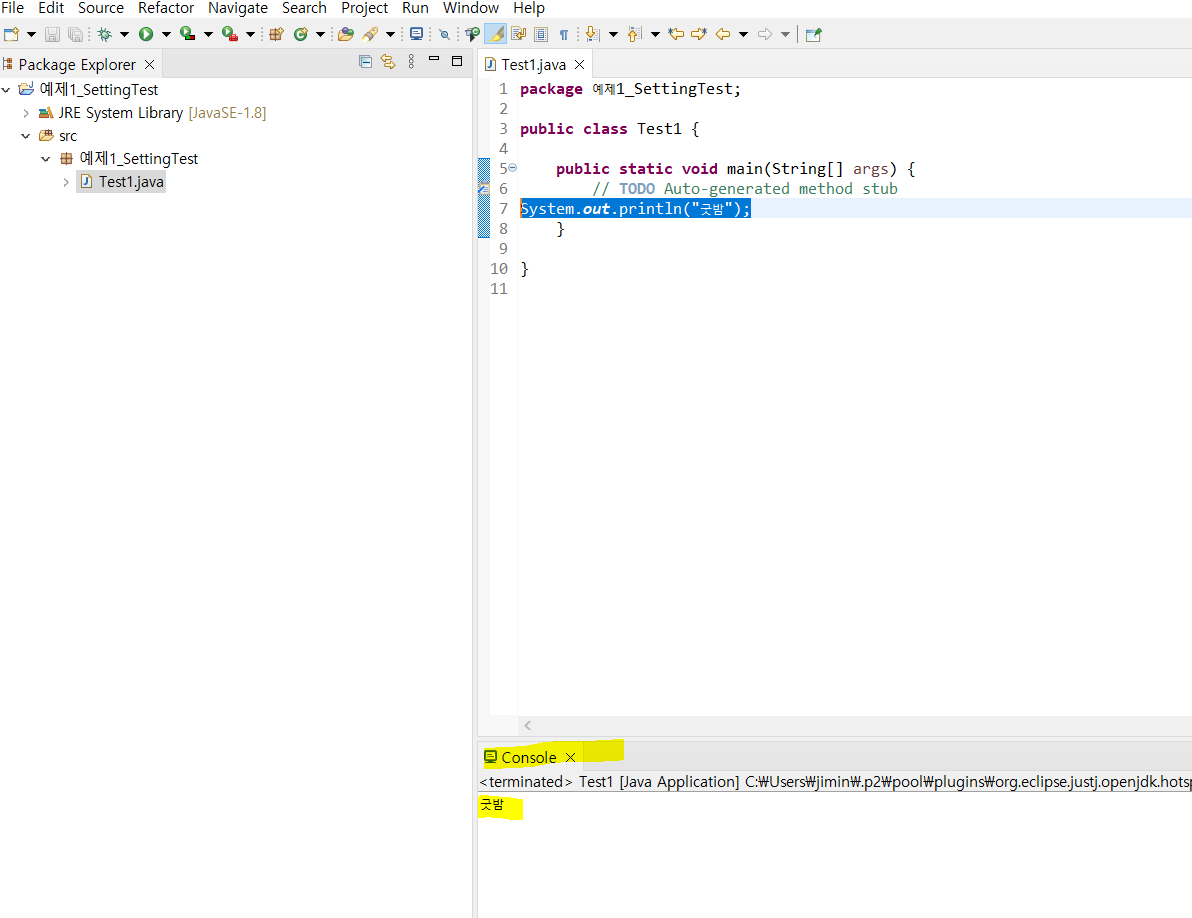Open the File menu

tap(12, 8)
